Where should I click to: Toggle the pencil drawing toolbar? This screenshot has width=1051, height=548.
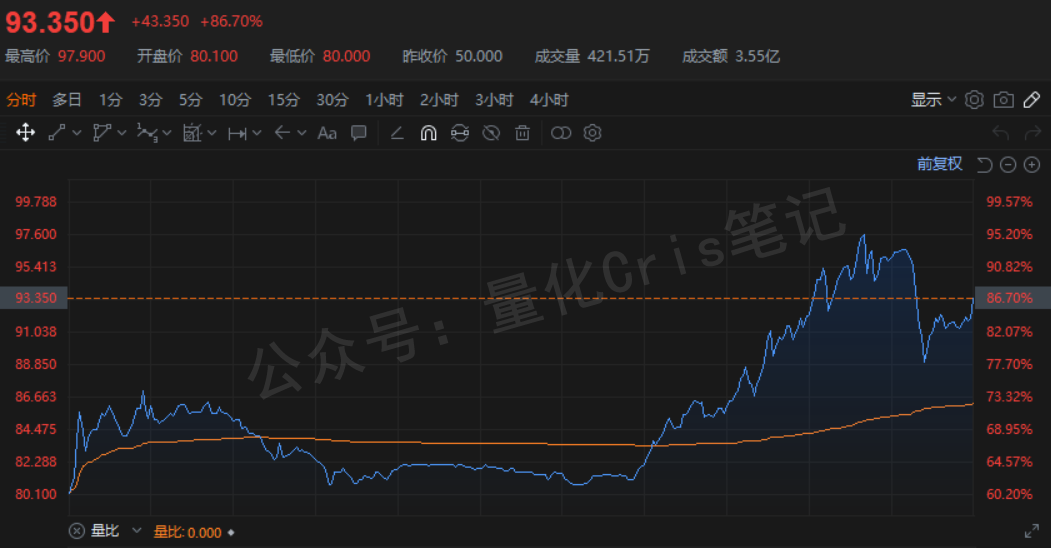(1032, 100)
